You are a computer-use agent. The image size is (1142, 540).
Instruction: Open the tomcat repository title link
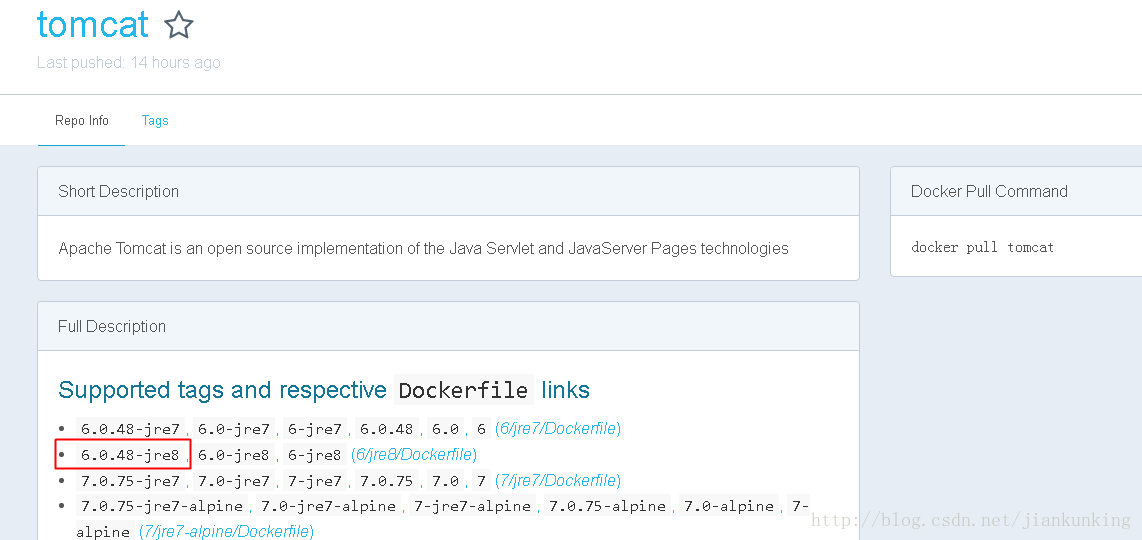click(x=92, y=23)
